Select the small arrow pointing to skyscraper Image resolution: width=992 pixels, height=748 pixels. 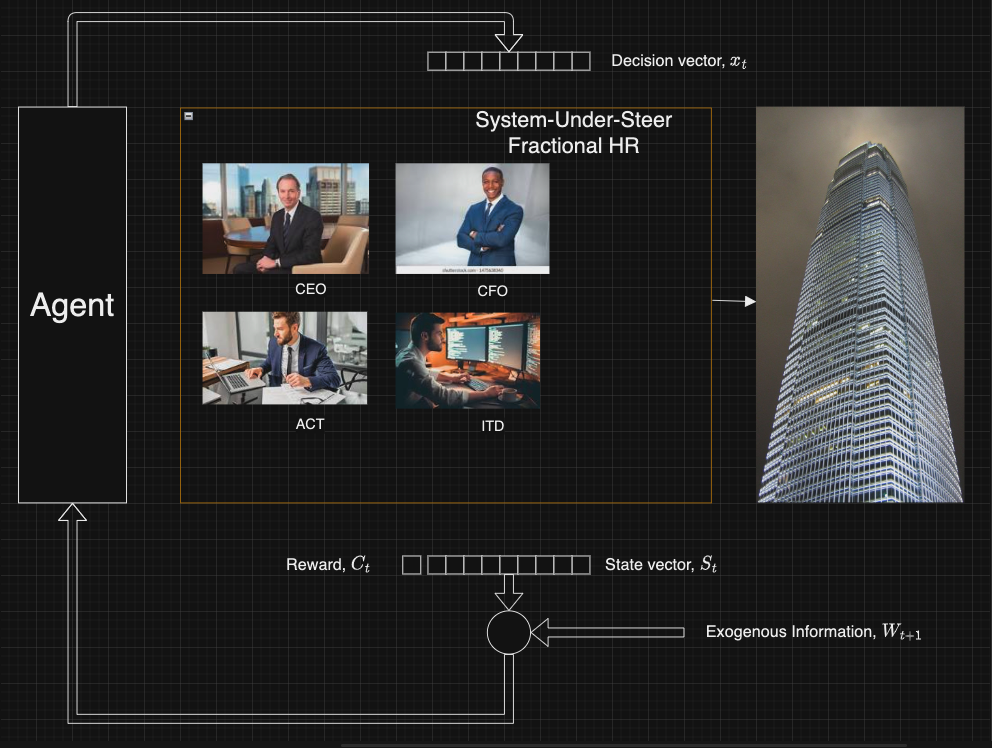pos(734,300)
